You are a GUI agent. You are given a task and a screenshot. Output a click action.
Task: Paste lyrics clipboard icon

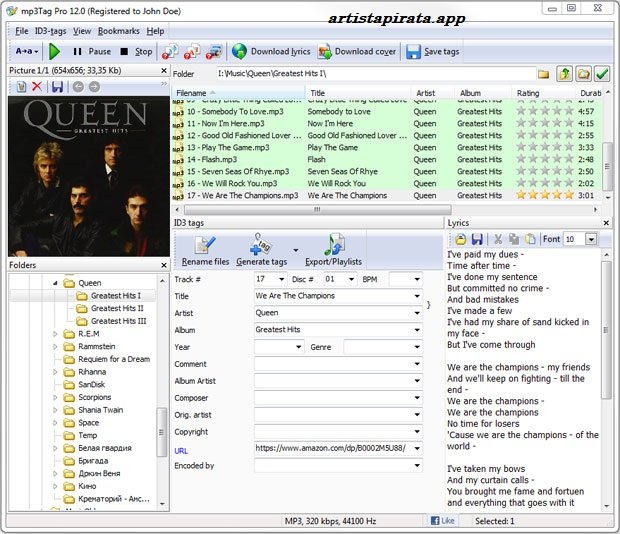click(x=530, y=239)
